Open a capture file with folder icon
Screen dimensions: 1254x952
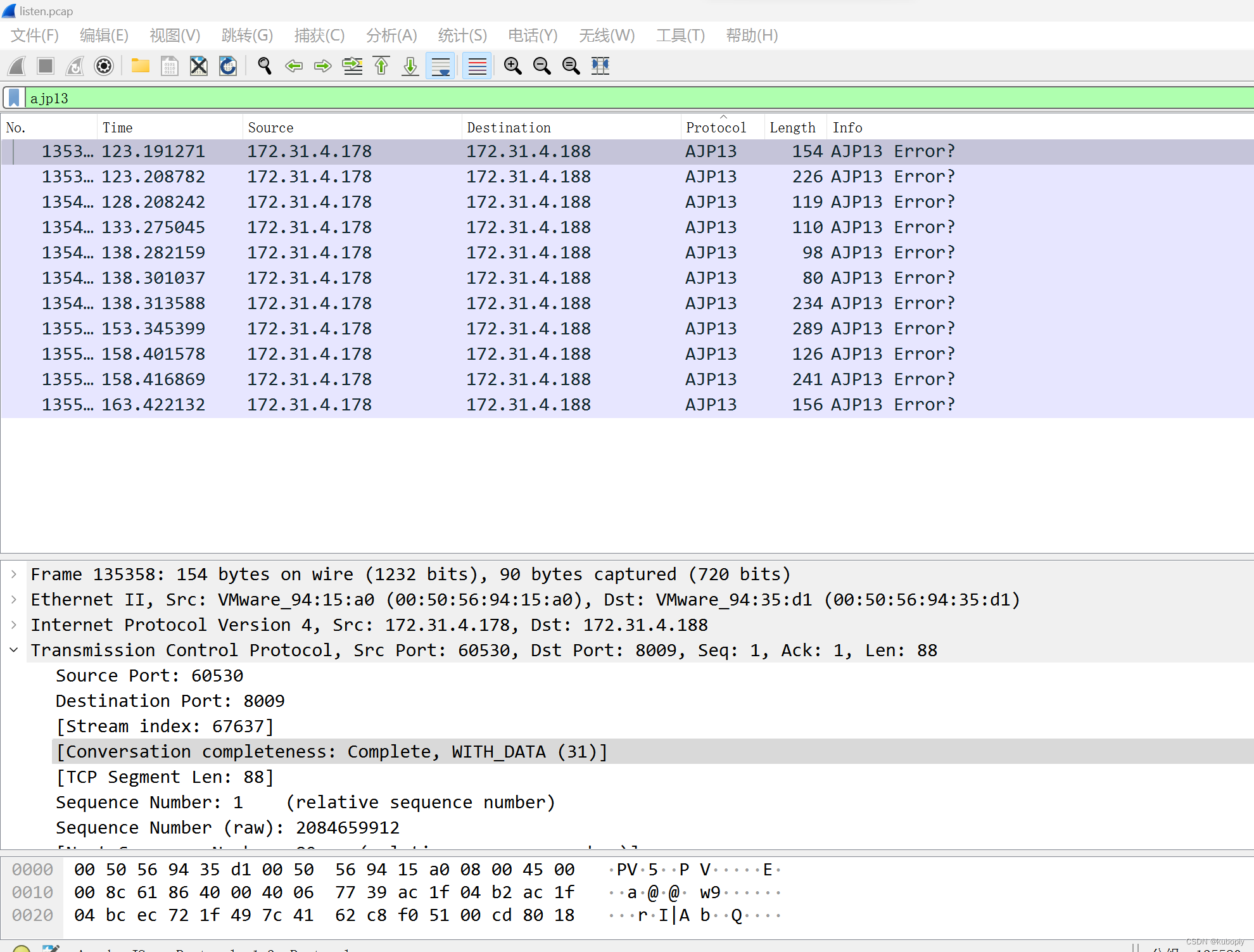coord(141,66)
